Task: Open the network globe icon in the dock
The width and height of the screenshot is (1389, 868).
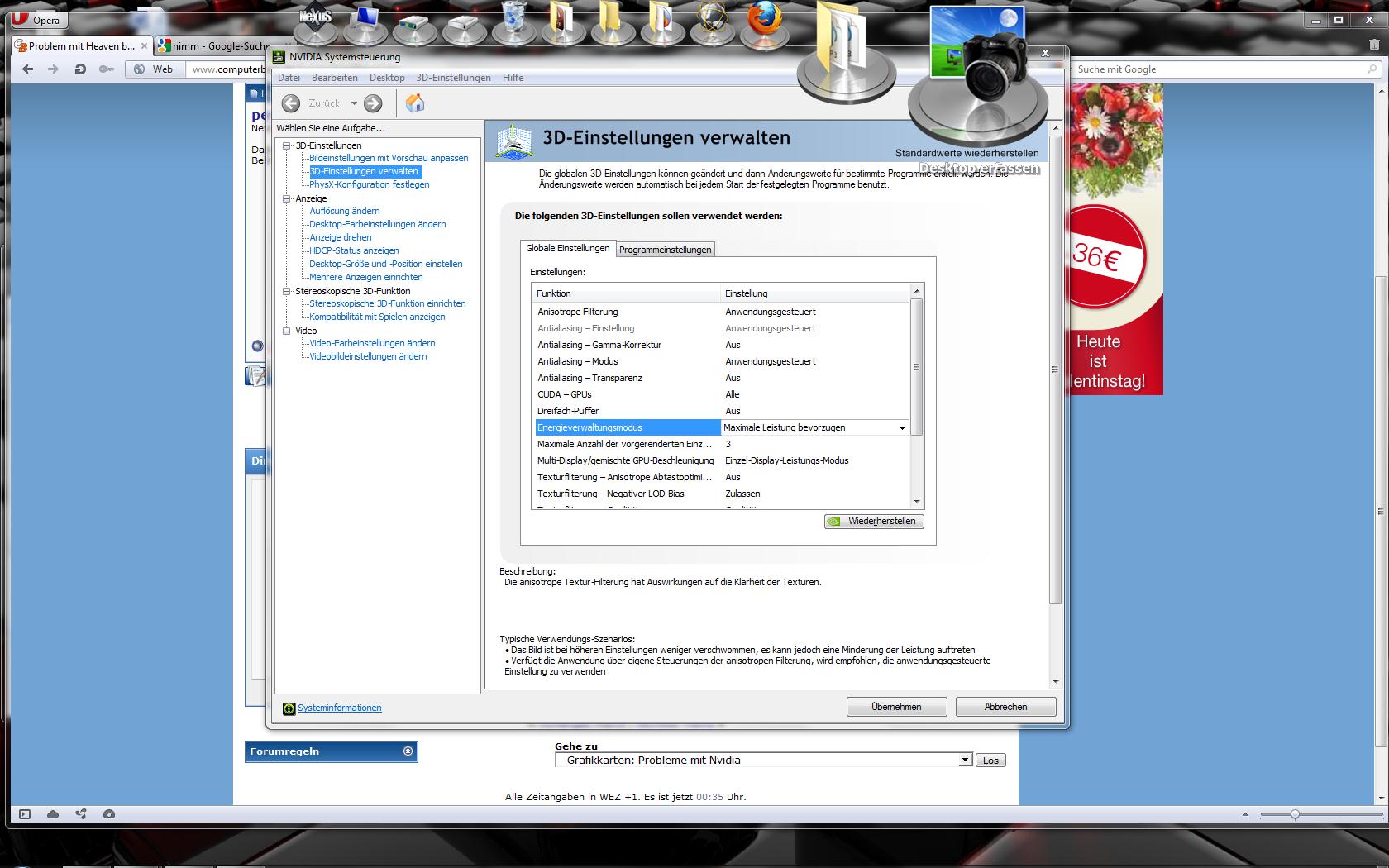Action: 713,21
